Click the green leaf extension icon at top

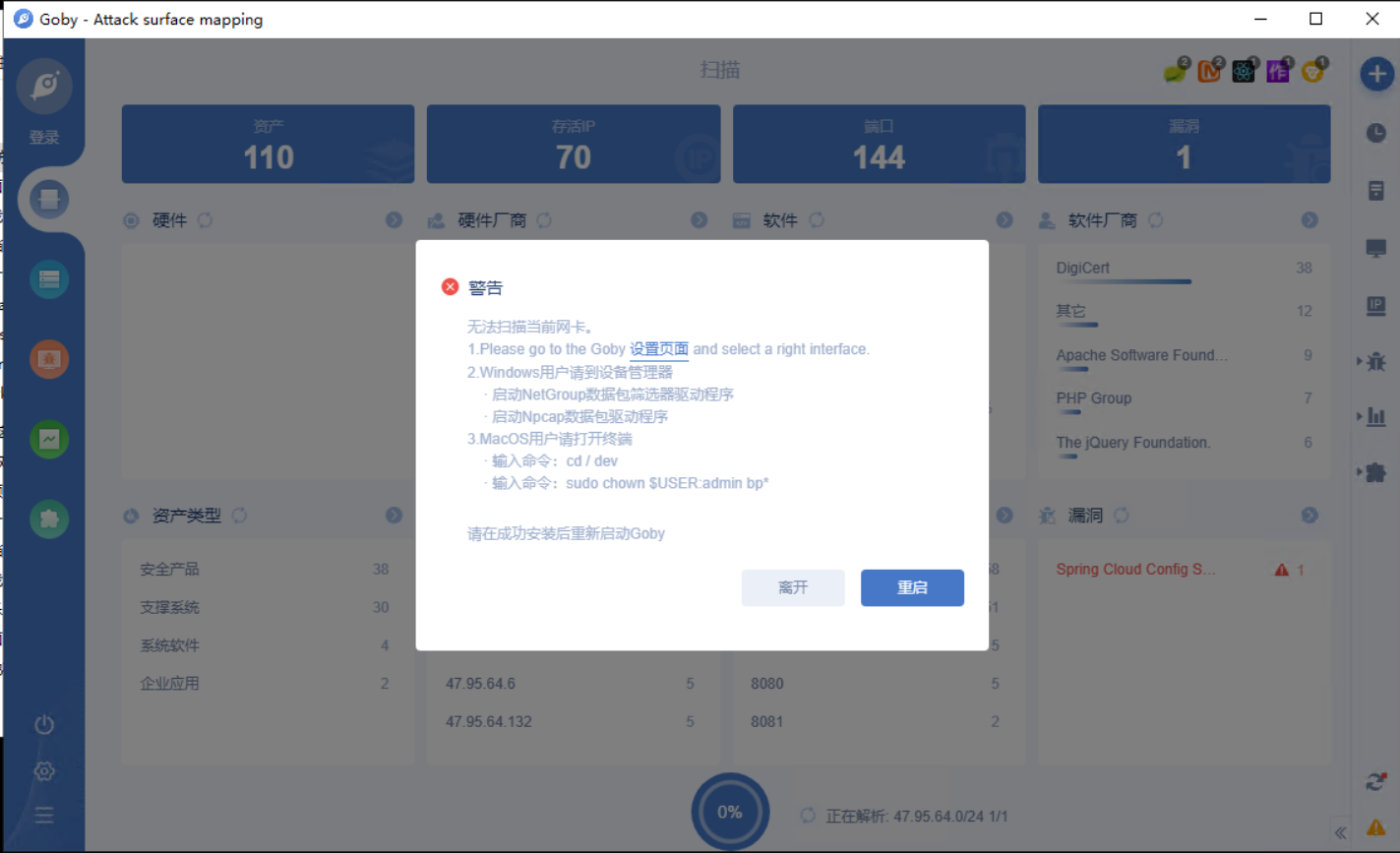(x=1176, y=71)
